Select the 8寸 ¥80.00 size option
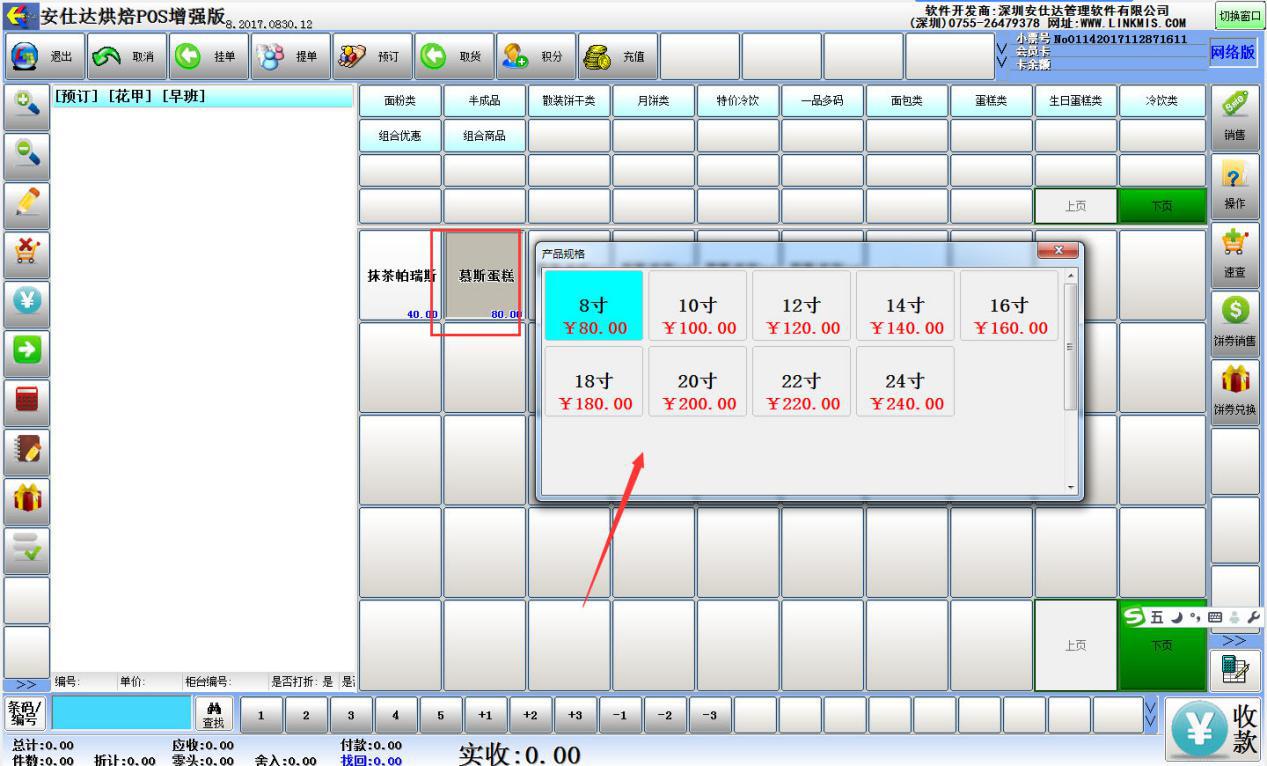 (x=593, y=306)
